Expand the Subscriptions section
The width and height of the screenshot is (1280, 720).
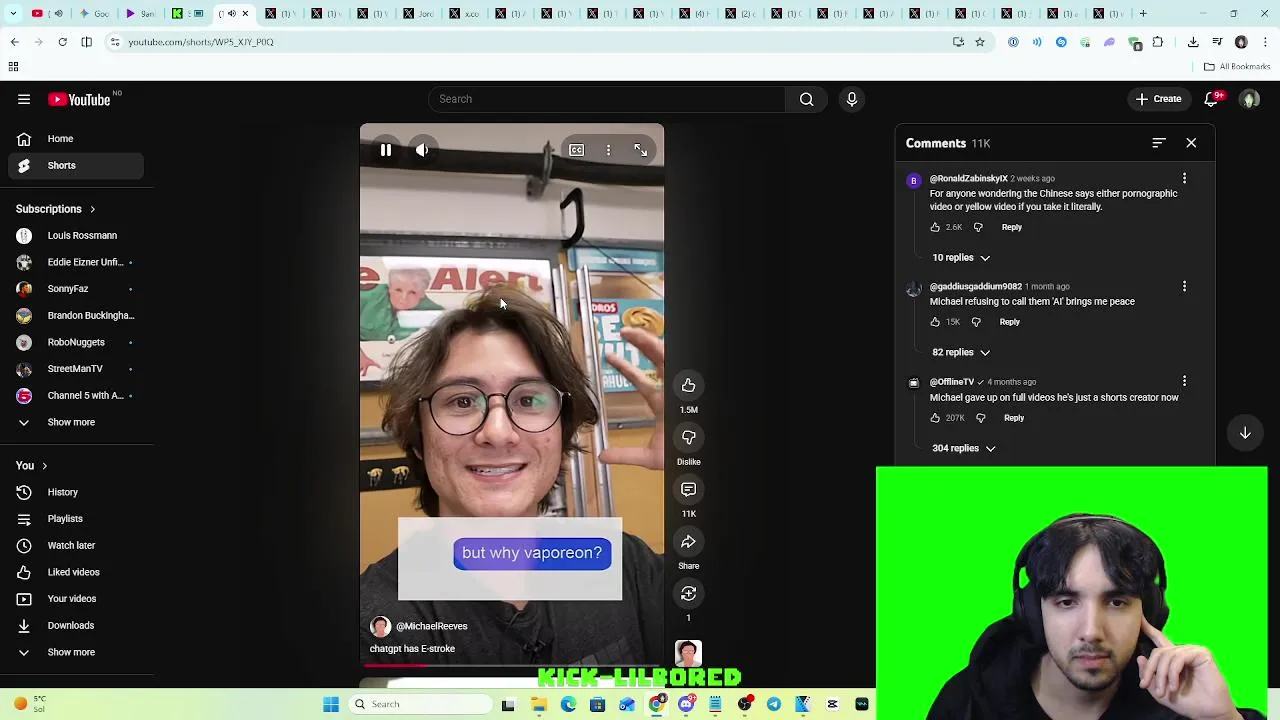[56, 209]
